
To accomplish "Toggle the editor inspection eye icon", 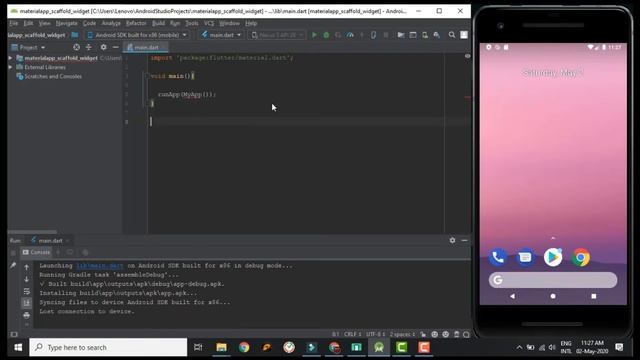I will point(467,56).
